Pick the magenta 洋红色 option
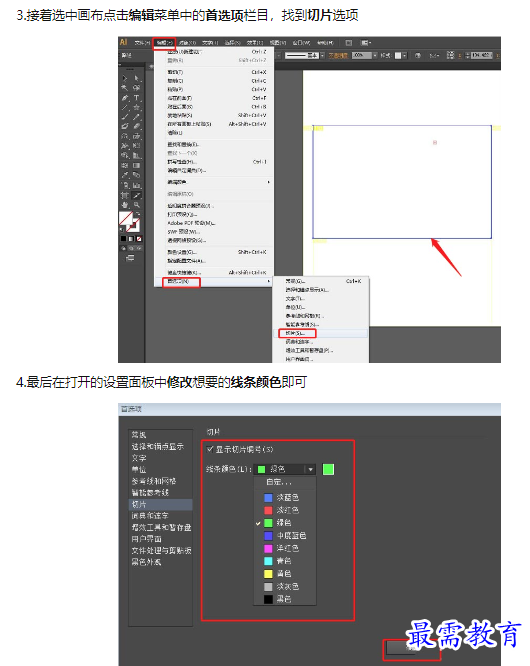This screenshot has width=530, height=666. coord(285,548)
